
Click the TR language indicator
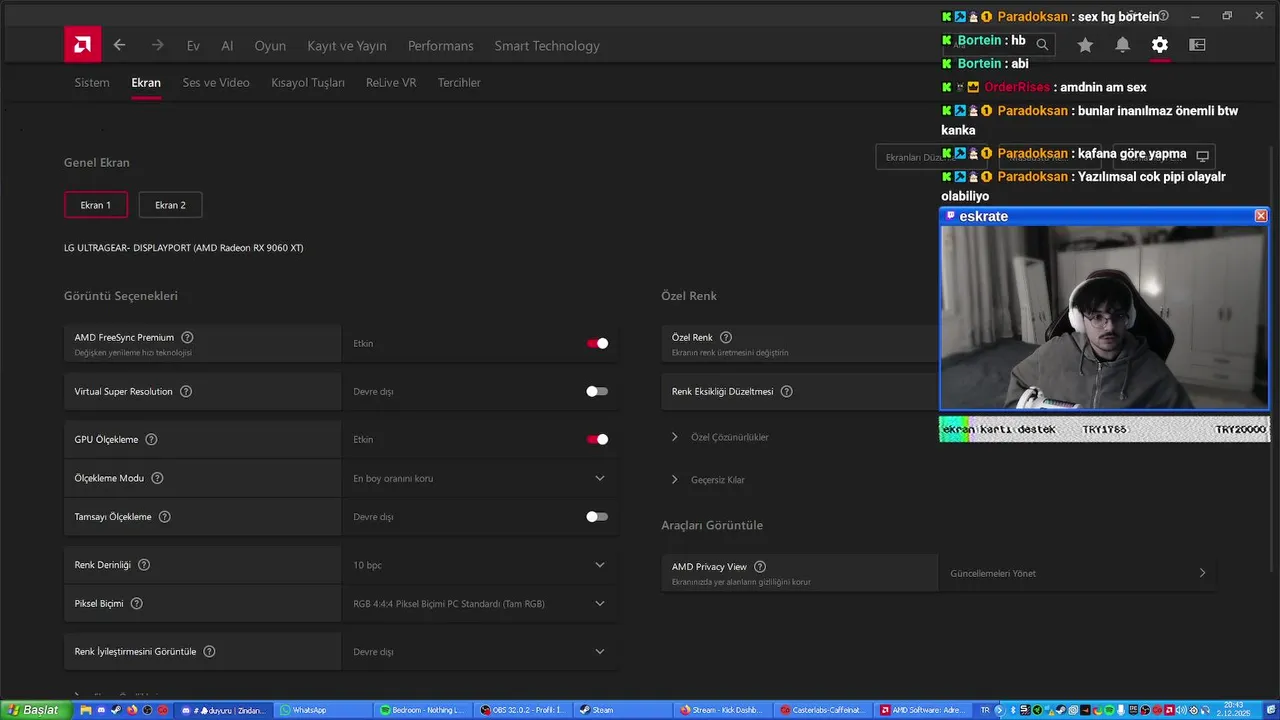(x=986, y=710)
